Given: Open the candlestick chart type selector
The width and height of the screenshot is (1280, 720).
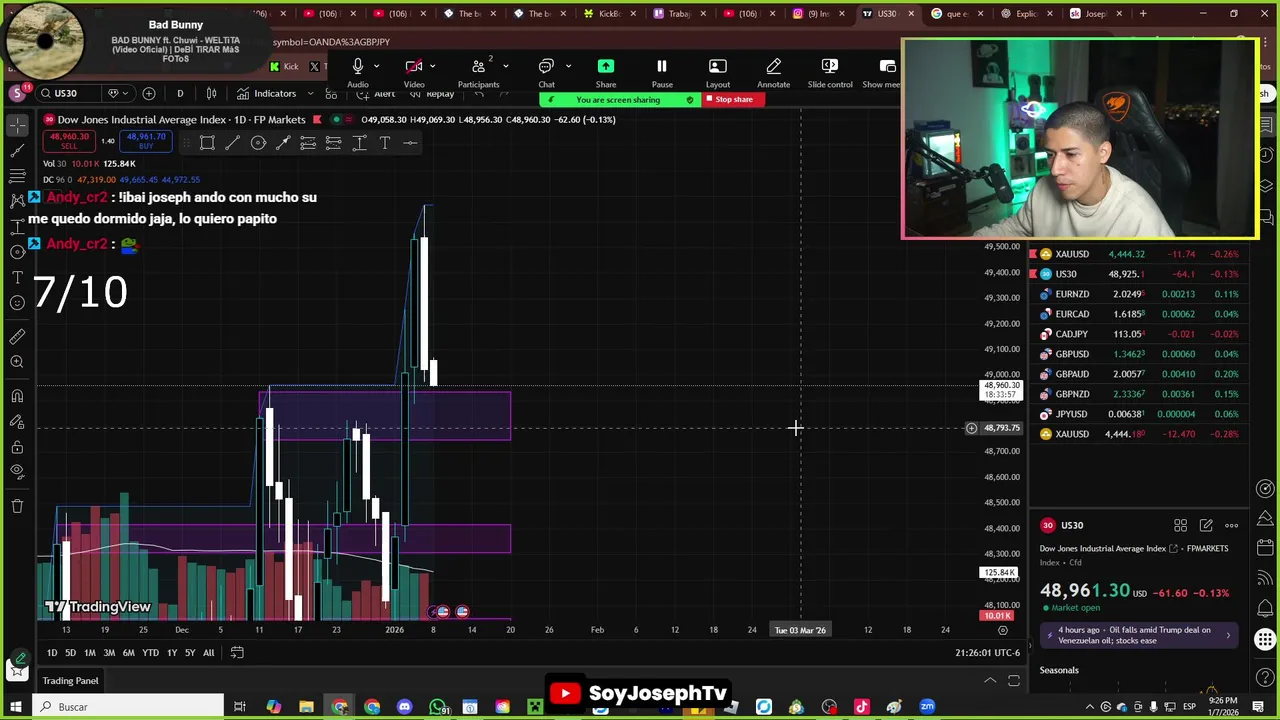Looking at the screenshot, I should tap(211, 93).
